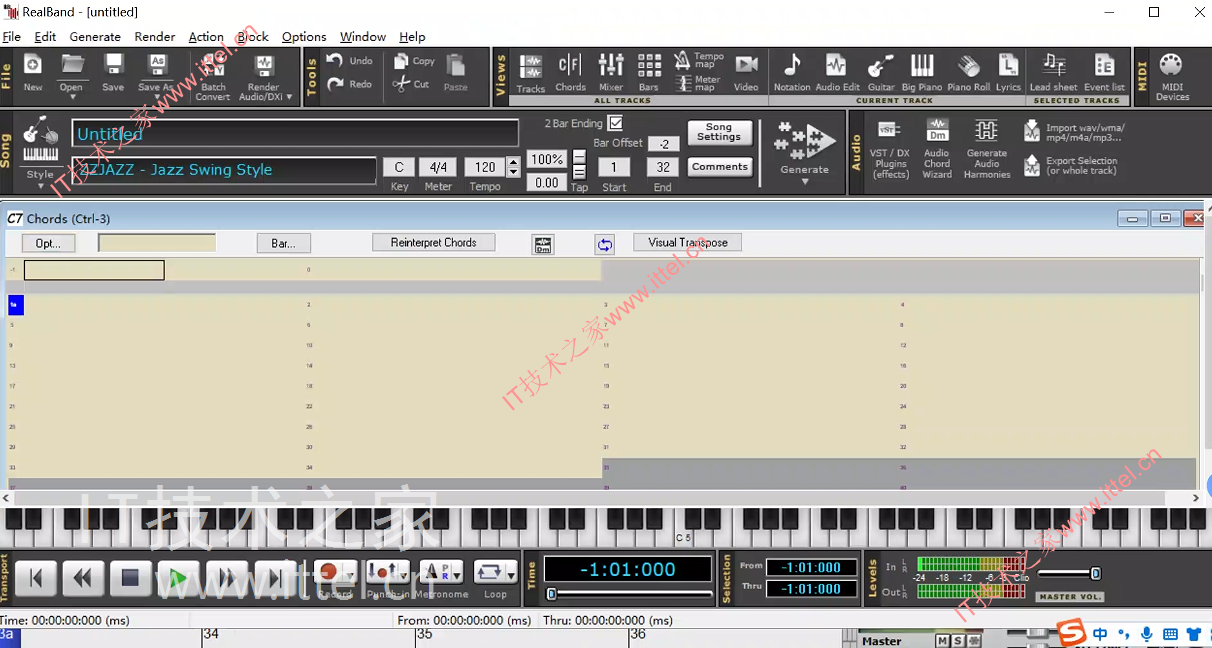Cut the selection with the scissors tool
The image size is (1212, 648).
(x=412, y=84)
